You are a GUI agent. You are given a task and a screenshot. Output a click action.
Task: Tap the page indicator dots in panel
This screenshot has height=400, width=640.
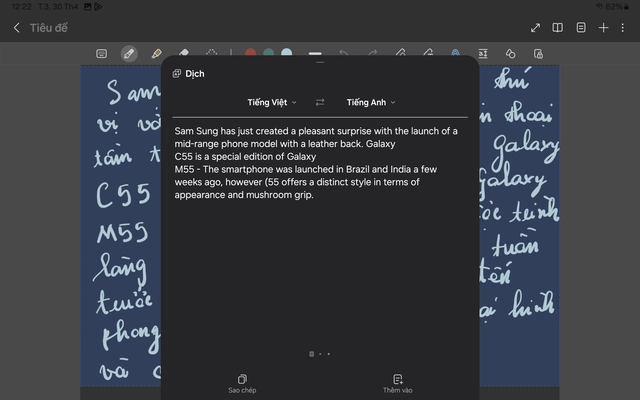(320, 354)
